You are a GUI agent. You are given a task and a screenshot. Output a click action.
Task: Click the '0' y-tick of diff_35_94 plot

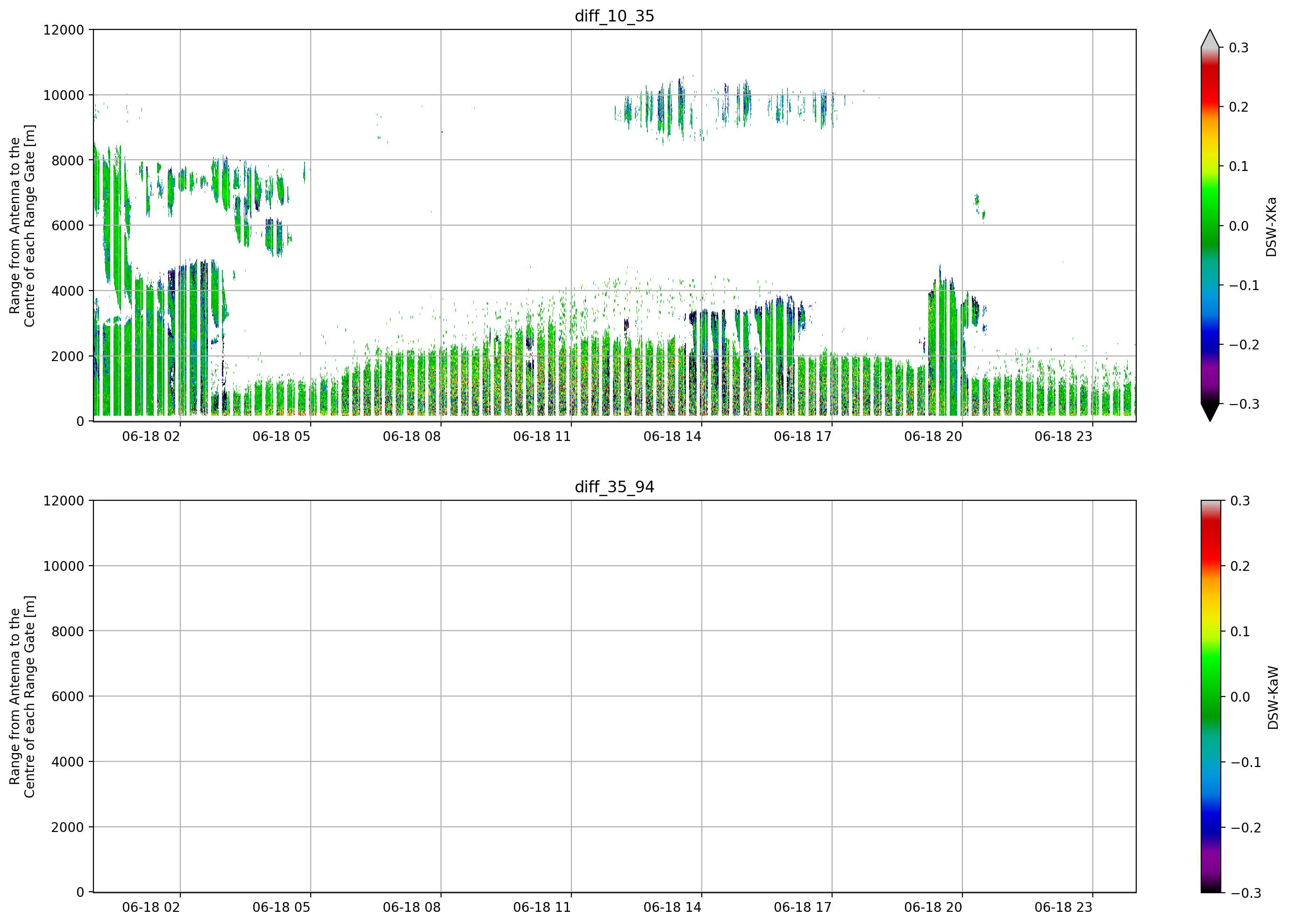coord(80,893)
